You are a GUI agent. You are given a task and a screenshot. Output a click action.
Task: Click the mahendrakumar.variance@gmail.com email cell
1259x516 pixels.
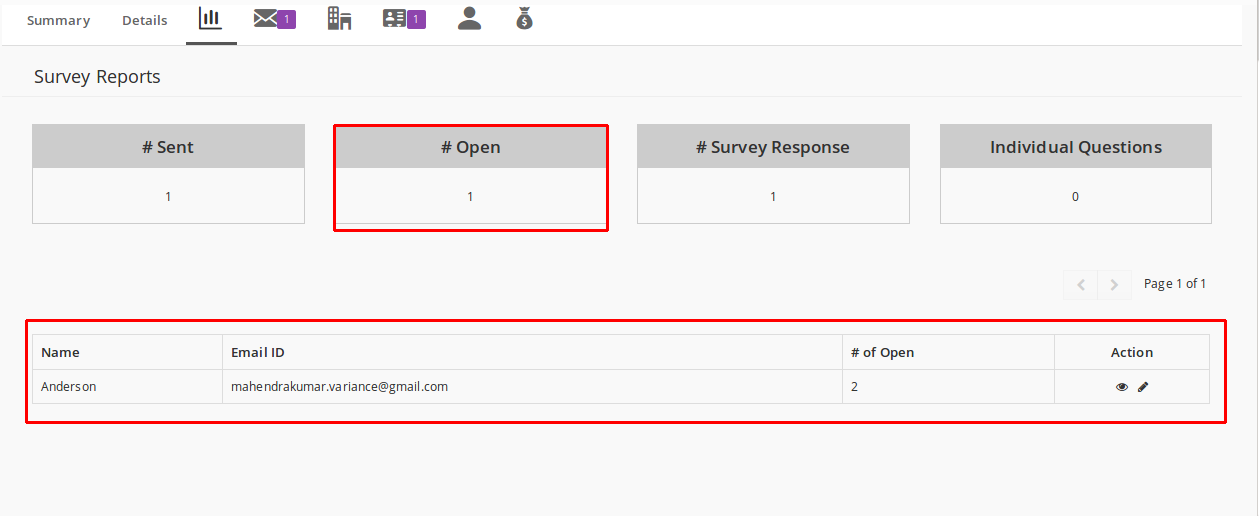(532, 386)
